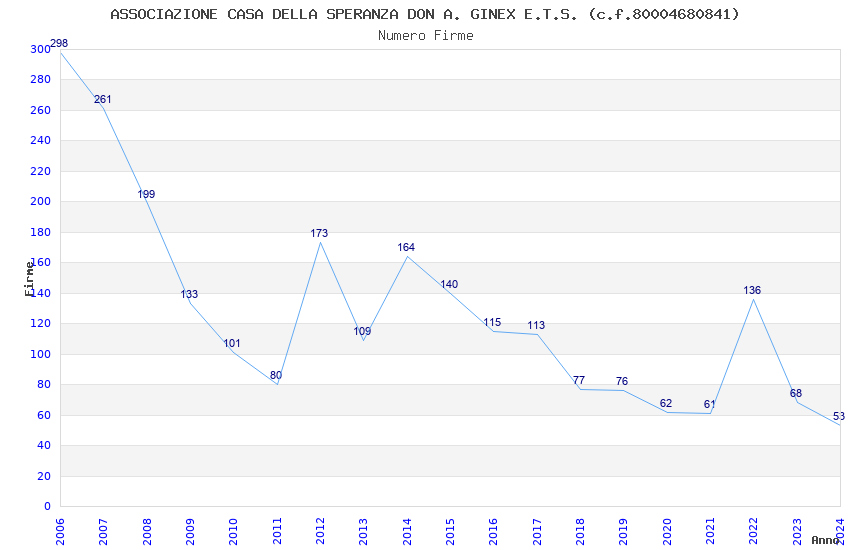850x550 pixels.
Task: Select the data label 173 for 2012
Action: pyautogui.click(x=319, y=233)
